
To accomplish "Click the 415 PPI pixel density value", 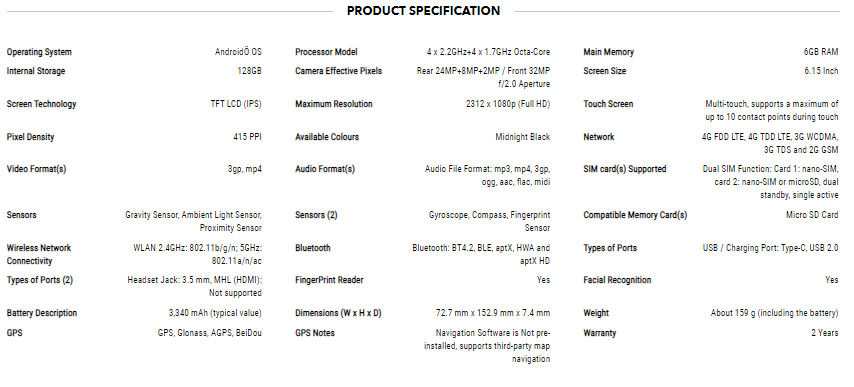I will (247, 137).
